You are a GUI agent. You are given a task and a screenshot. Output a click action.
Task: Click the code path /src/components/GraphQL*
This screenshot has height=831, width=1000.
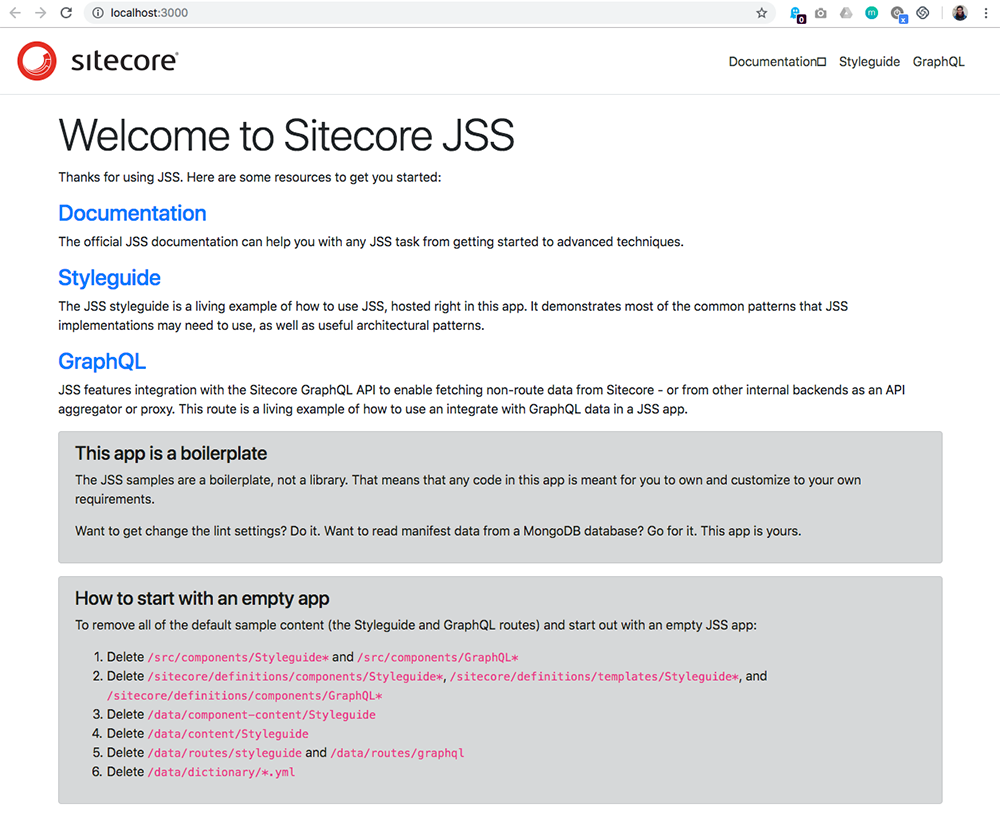438,658
